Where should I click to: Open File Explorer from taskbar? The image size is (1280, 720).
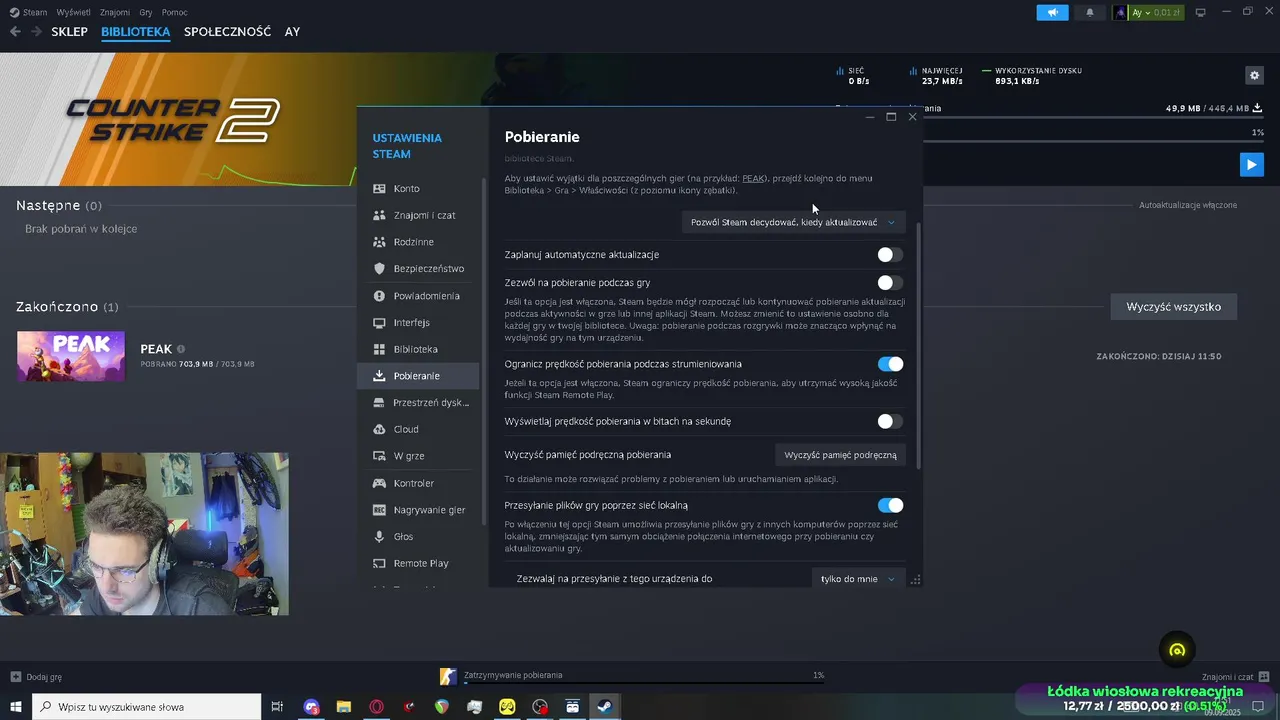(x=344, y=707)
